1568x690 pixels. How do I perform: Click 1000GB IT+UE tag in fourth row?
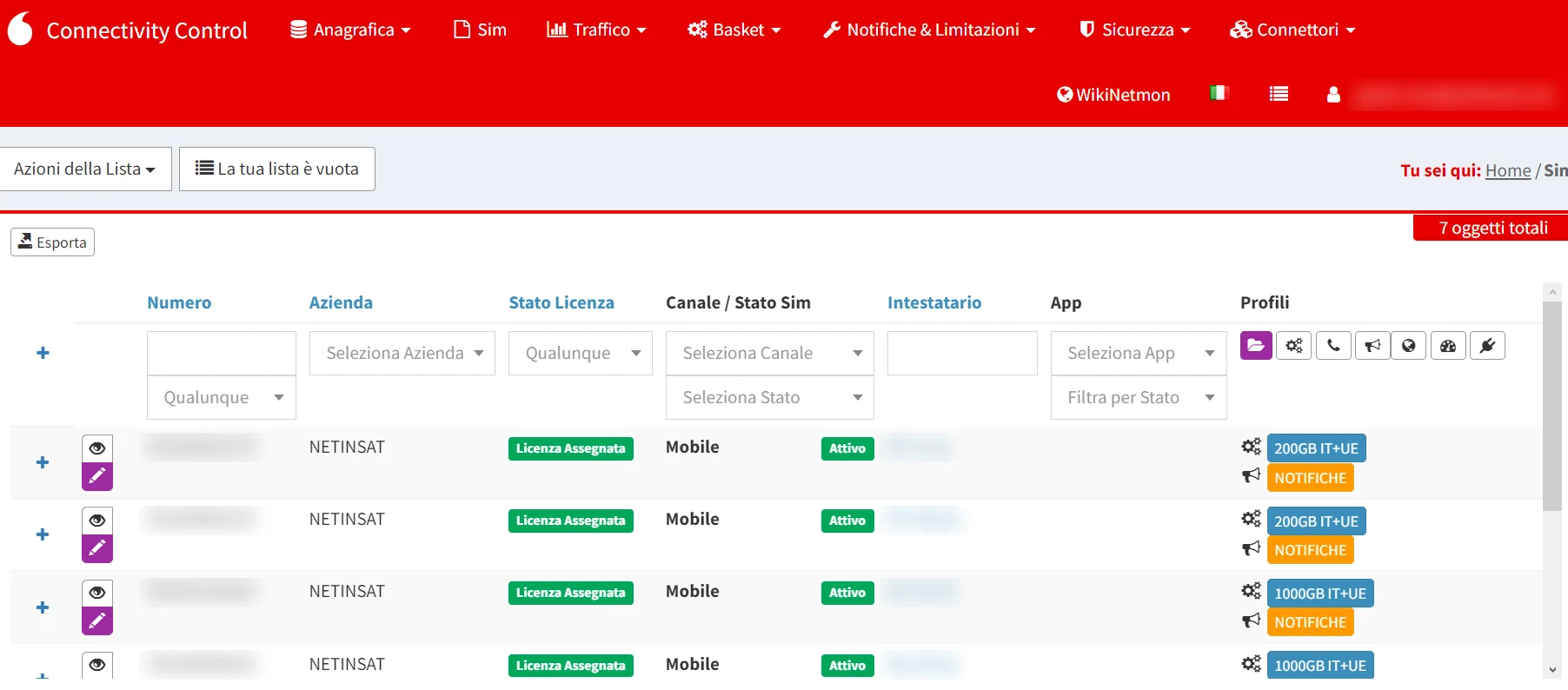[x=1320, y=666]
